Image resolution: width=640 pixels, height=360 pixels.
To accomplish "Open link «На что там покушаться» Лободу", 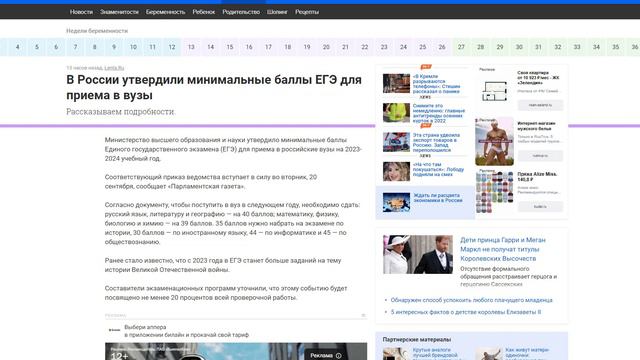I will pyautogui.click(x=438, y=169).
